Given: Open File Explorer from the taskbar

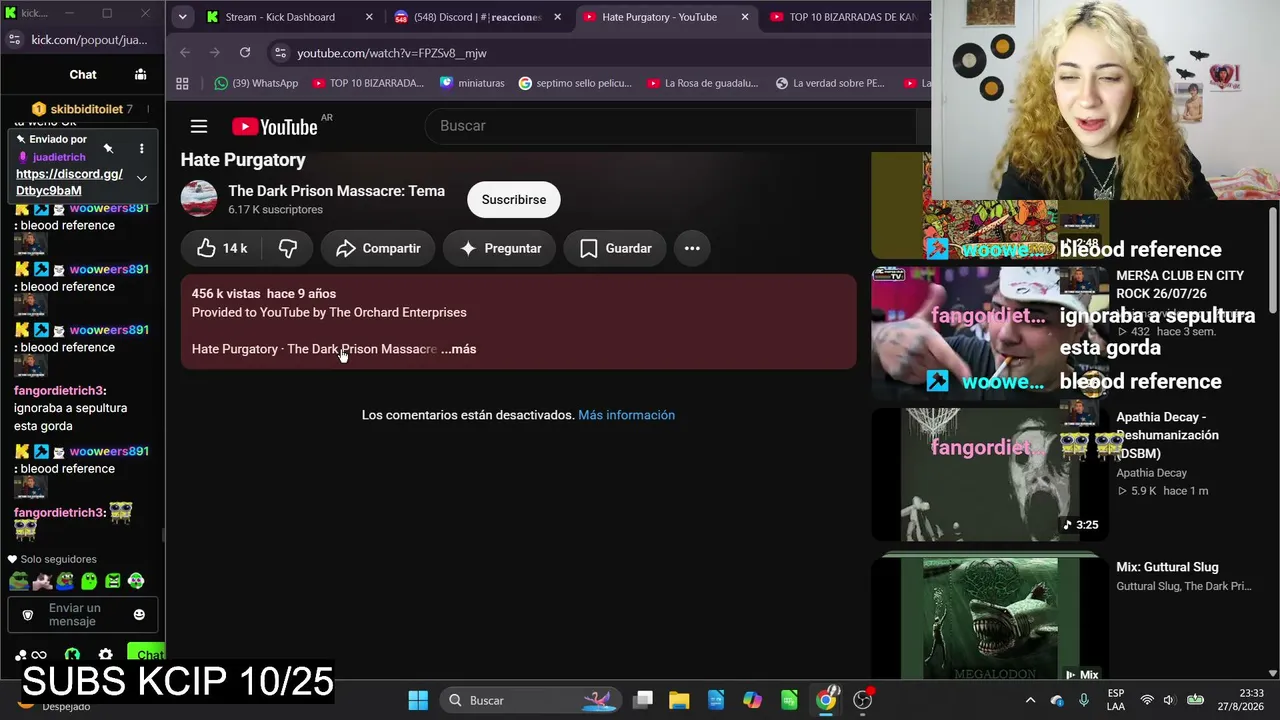Looking at the screenshot, I should (x=679, y=700).
